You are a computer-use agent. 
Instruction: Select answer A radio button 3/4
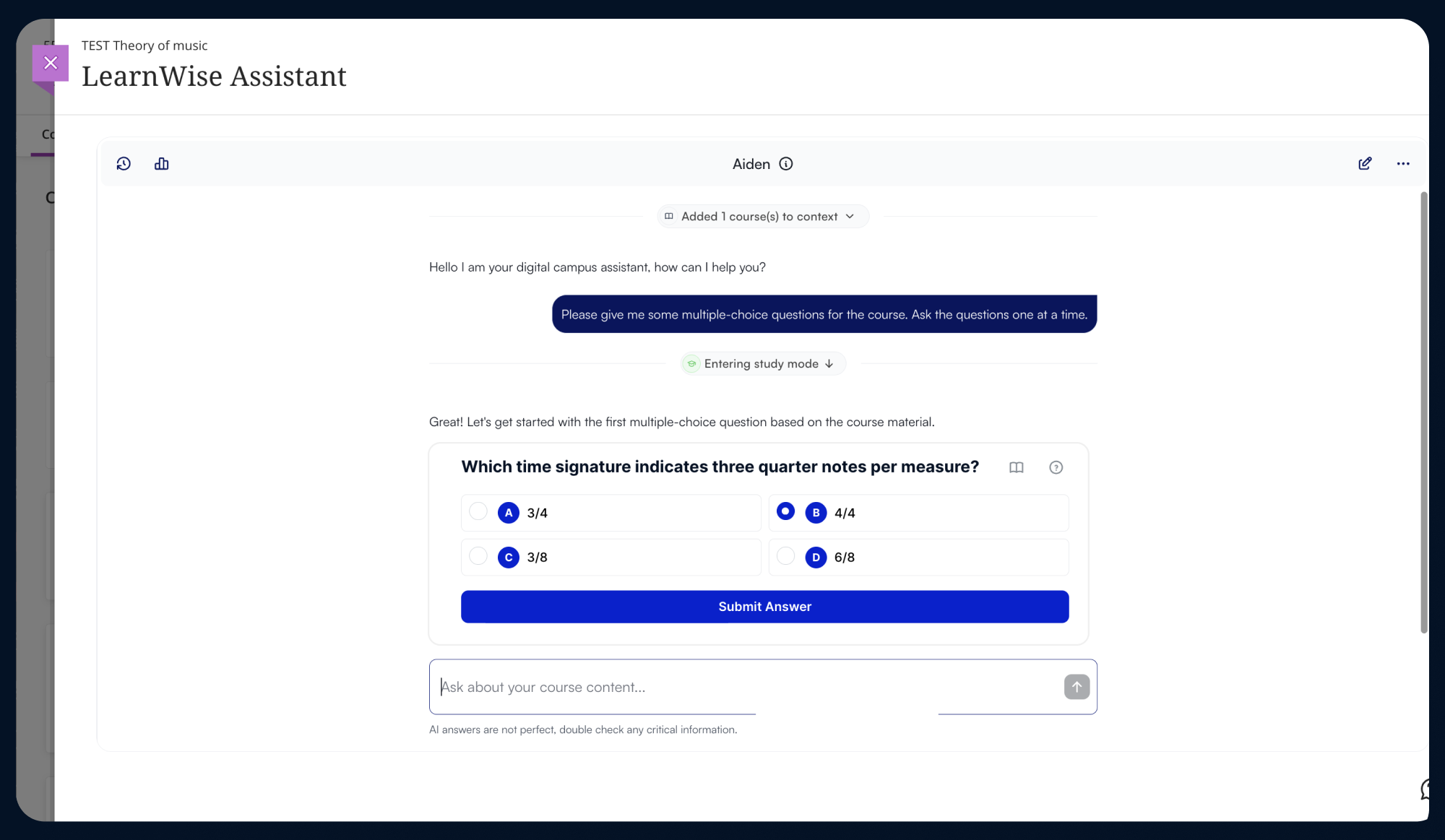pos(478,511)
